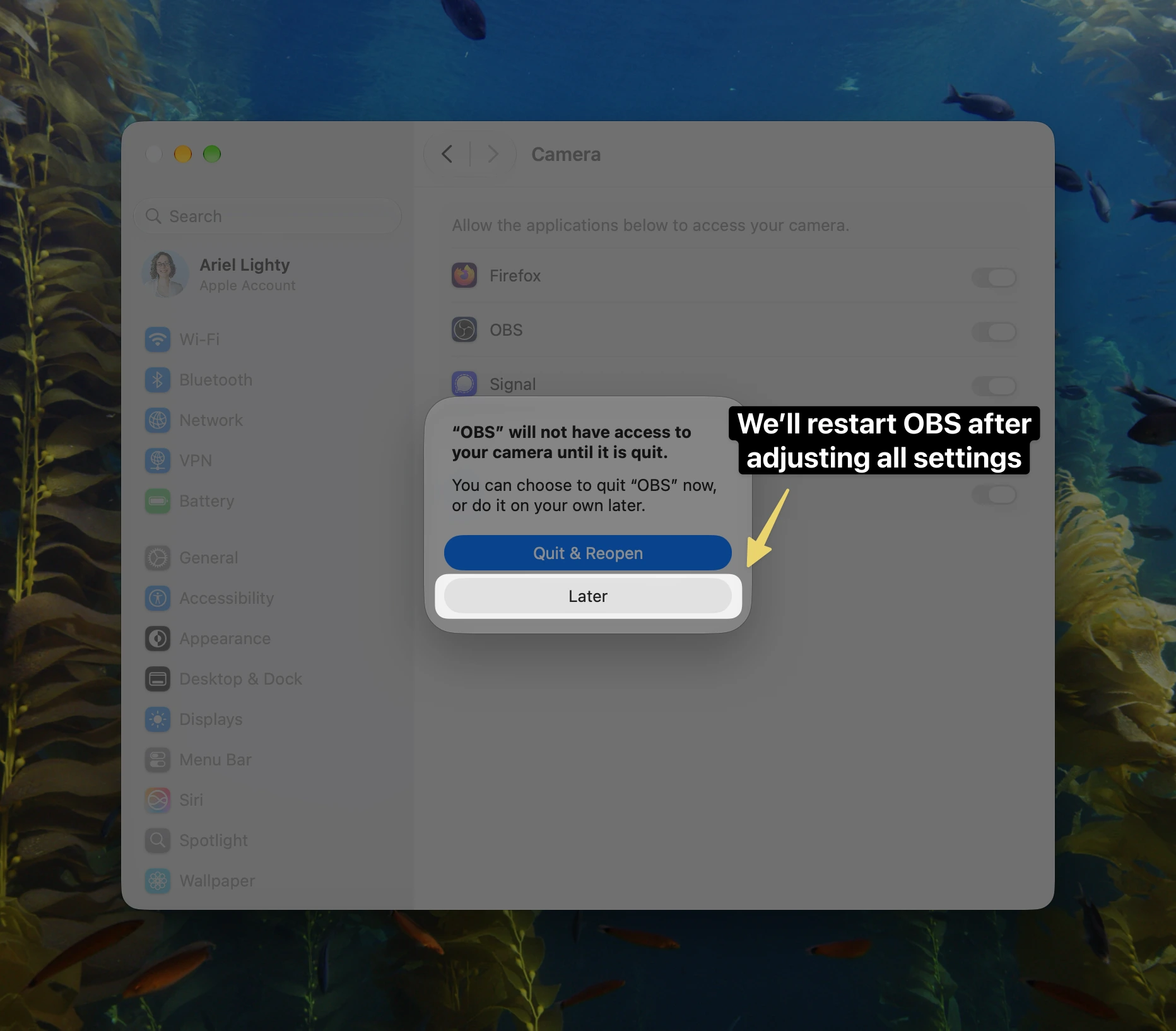Toggle camera access for OBS
This screenshot has width=1176, height=1031.
(x=994, y=331)
